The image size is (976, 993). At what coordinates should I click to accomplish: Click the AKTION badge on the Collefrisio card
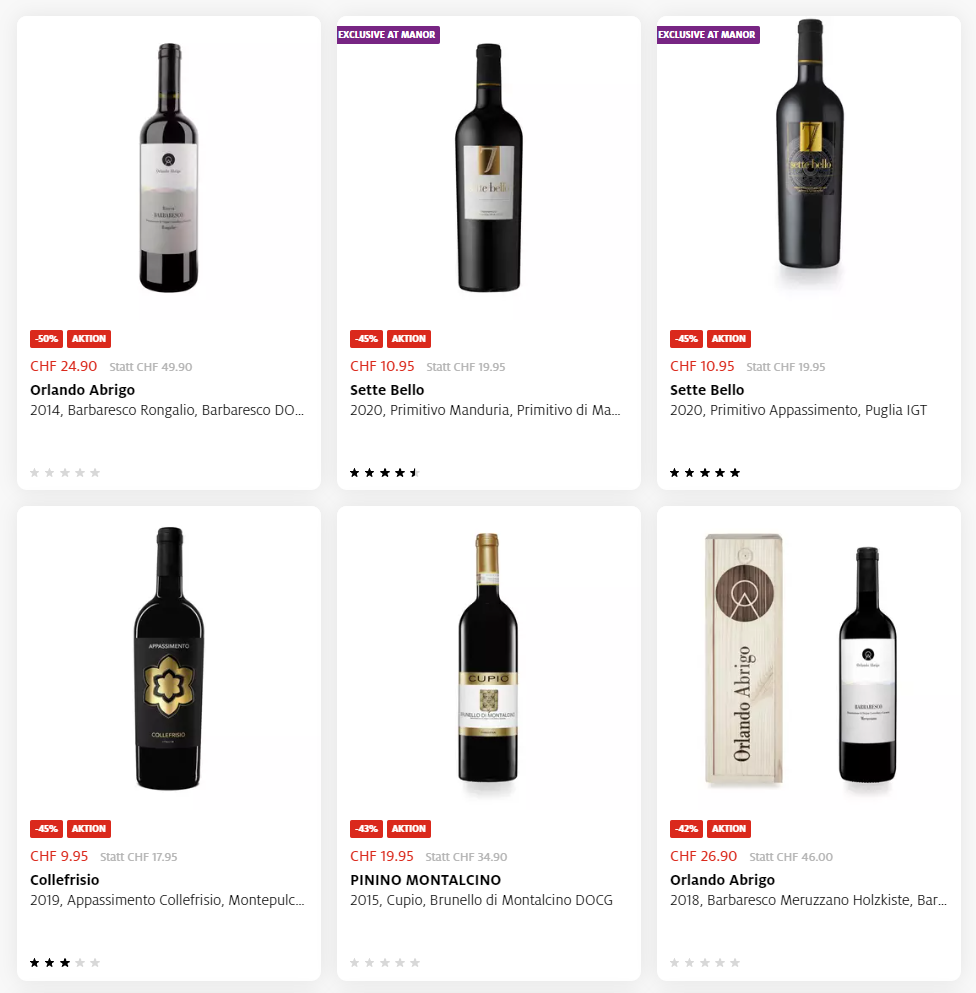tap(89, 829)
